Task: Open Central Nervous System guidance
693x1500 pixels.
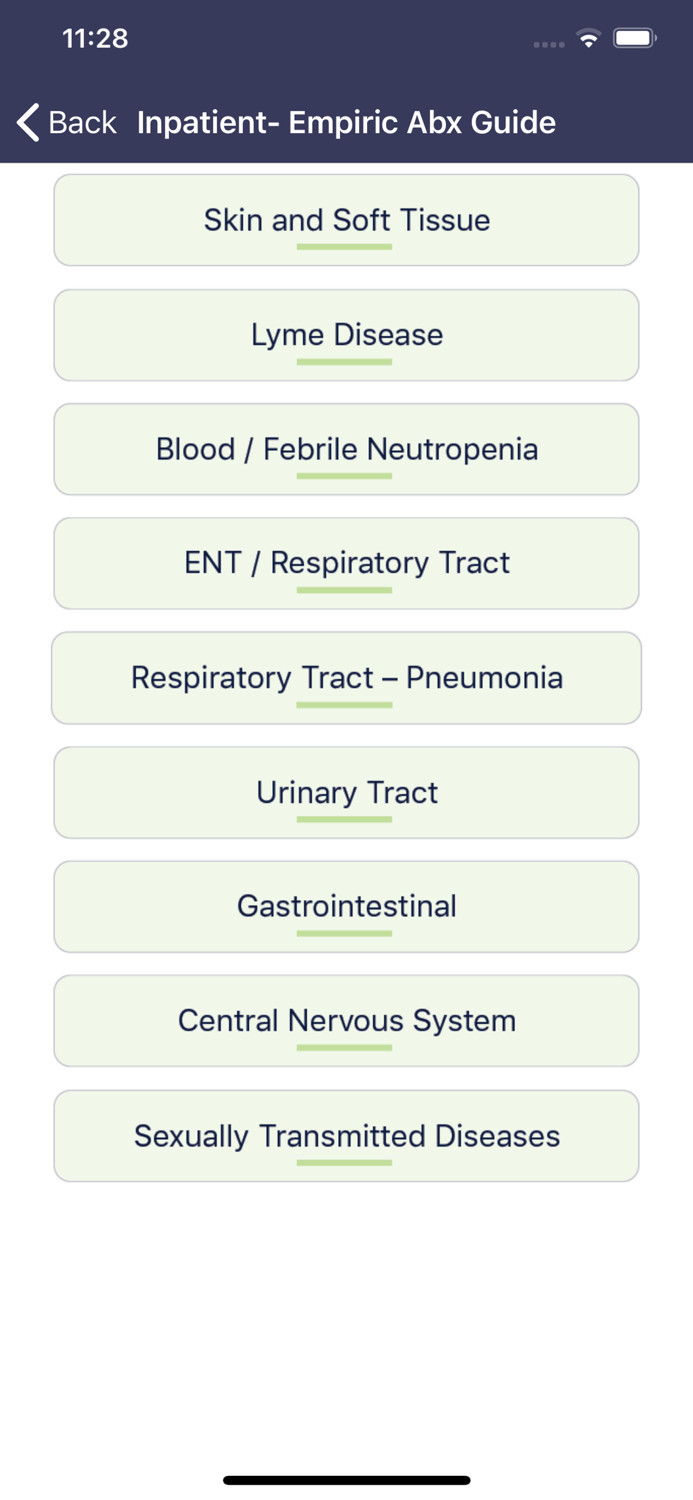Action: (346, 1020)
